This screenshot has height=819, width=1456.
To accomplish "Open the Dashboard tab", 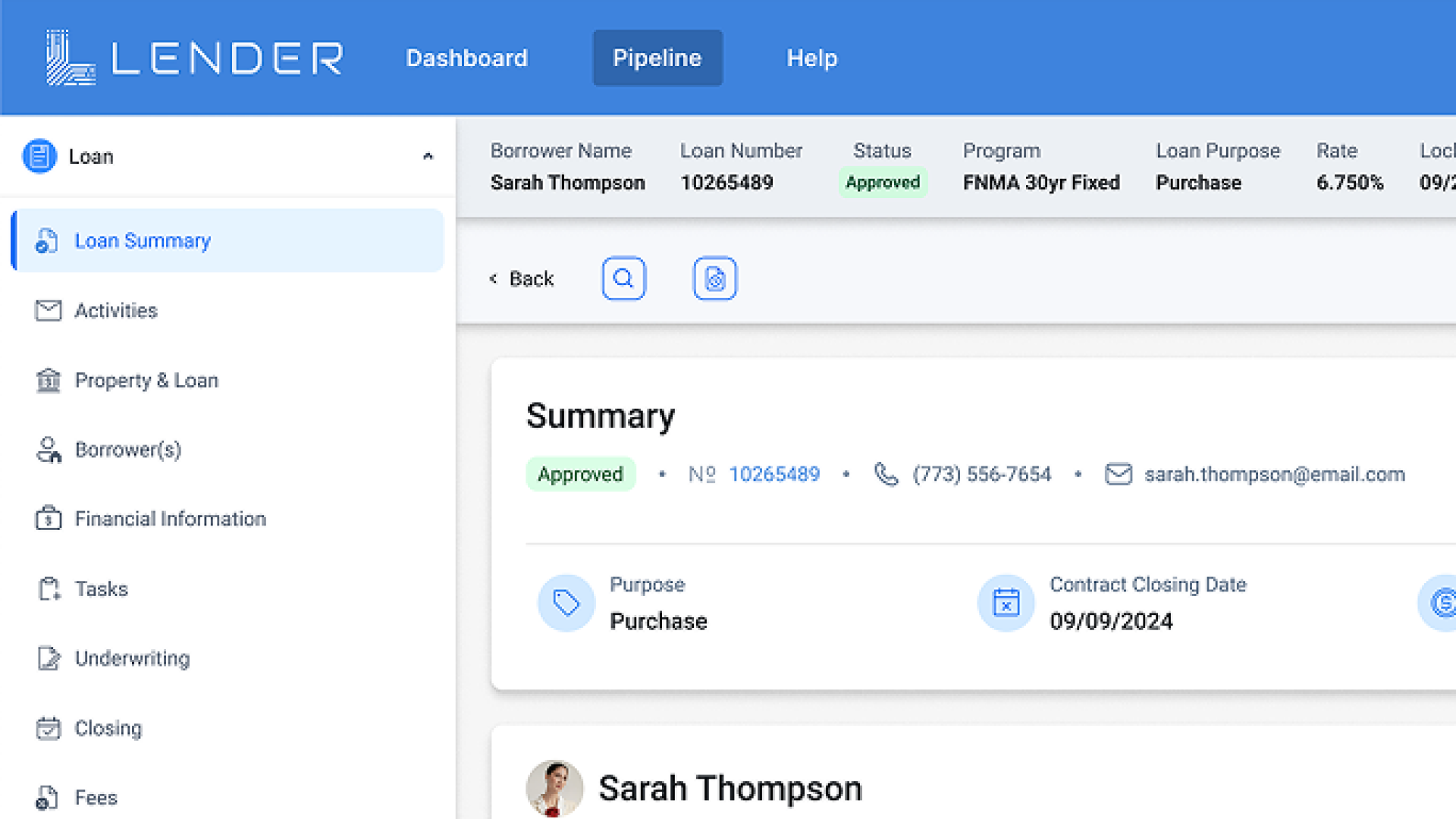I will point(467,58).
